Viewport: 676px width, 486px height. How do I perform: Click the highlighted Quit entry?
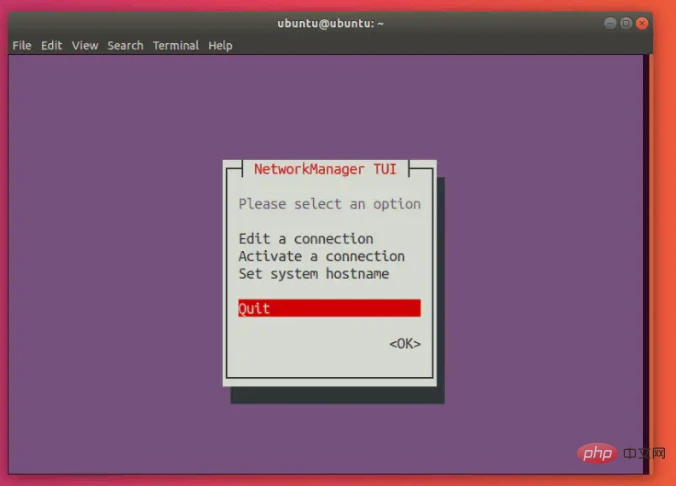coord(329,309)
